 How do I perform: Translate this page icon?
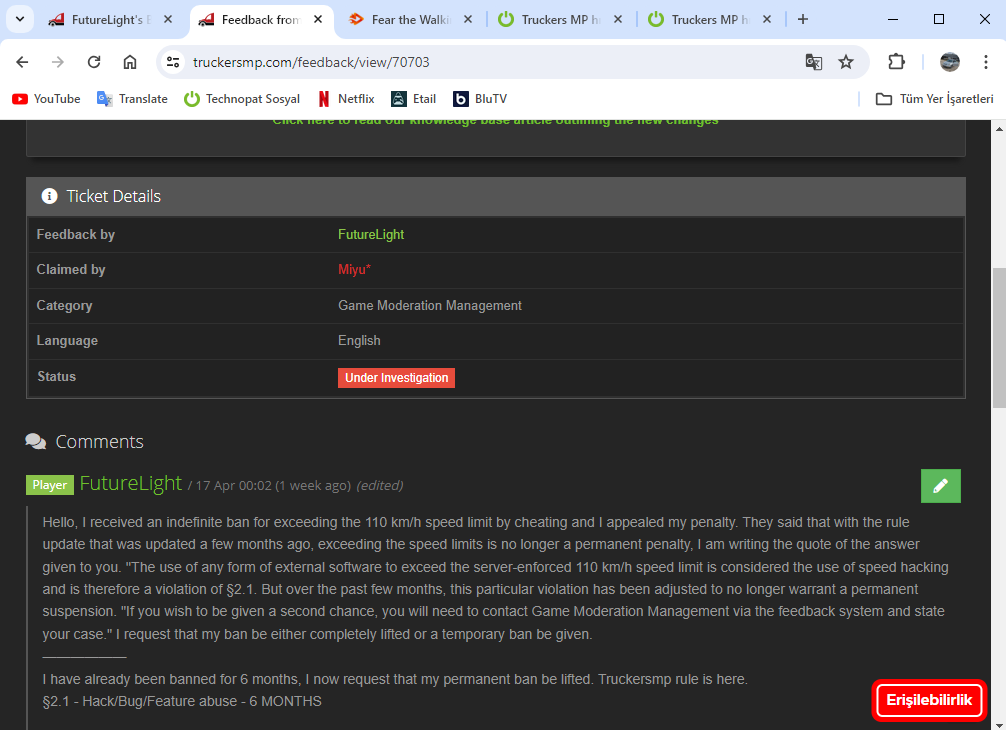tap(814, 62)
